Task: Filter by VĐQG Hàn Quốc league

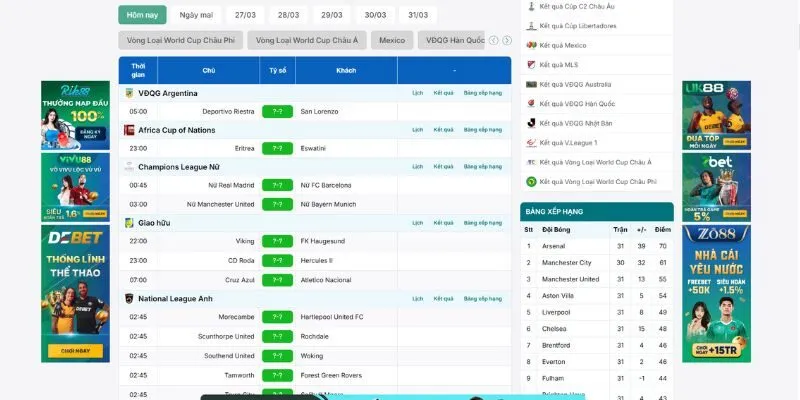Action: click(x=452, y=40)
